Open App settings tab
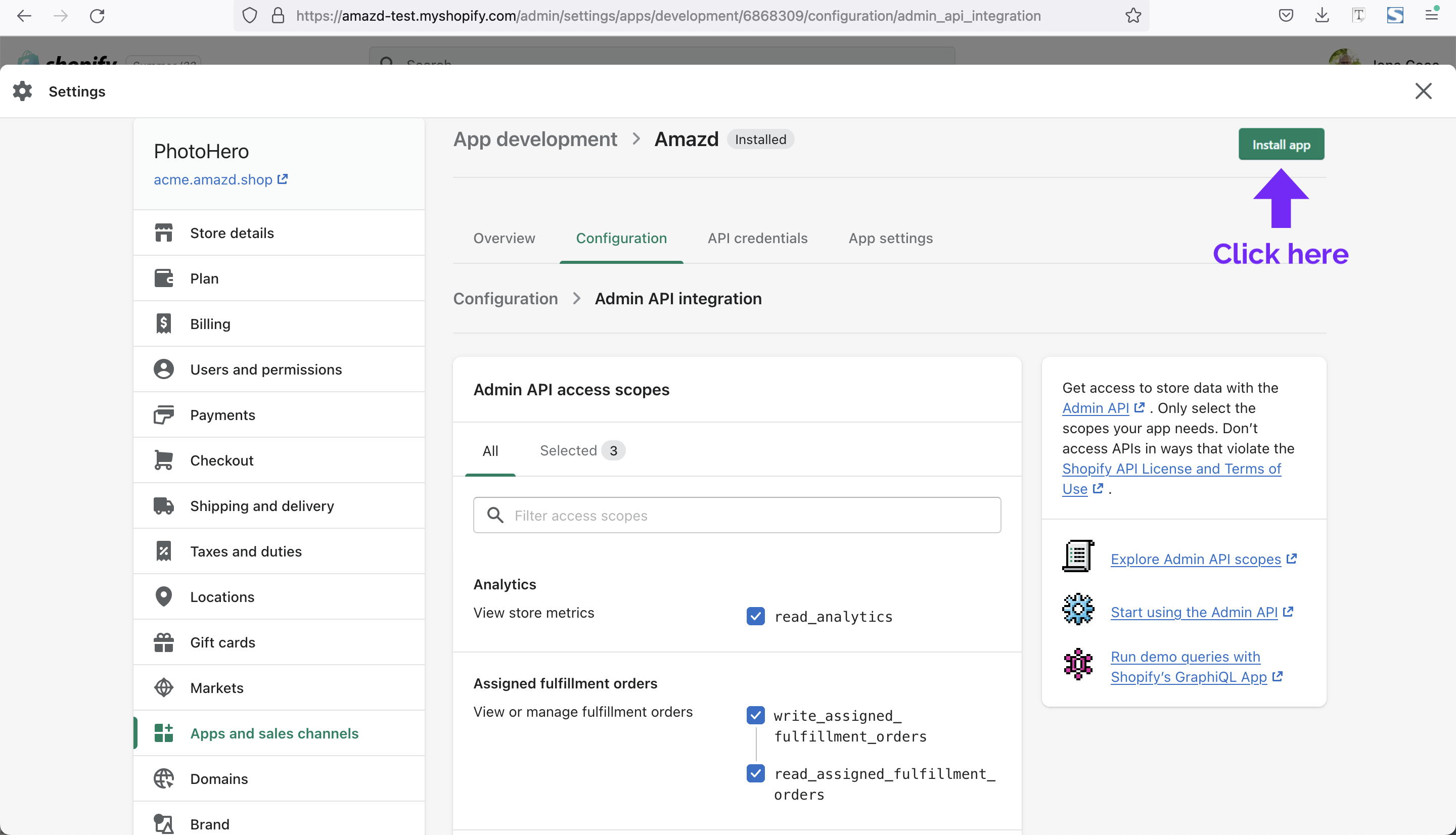Screen dimensions: 1456x835 pyautogui.click(x=890, y=238)
